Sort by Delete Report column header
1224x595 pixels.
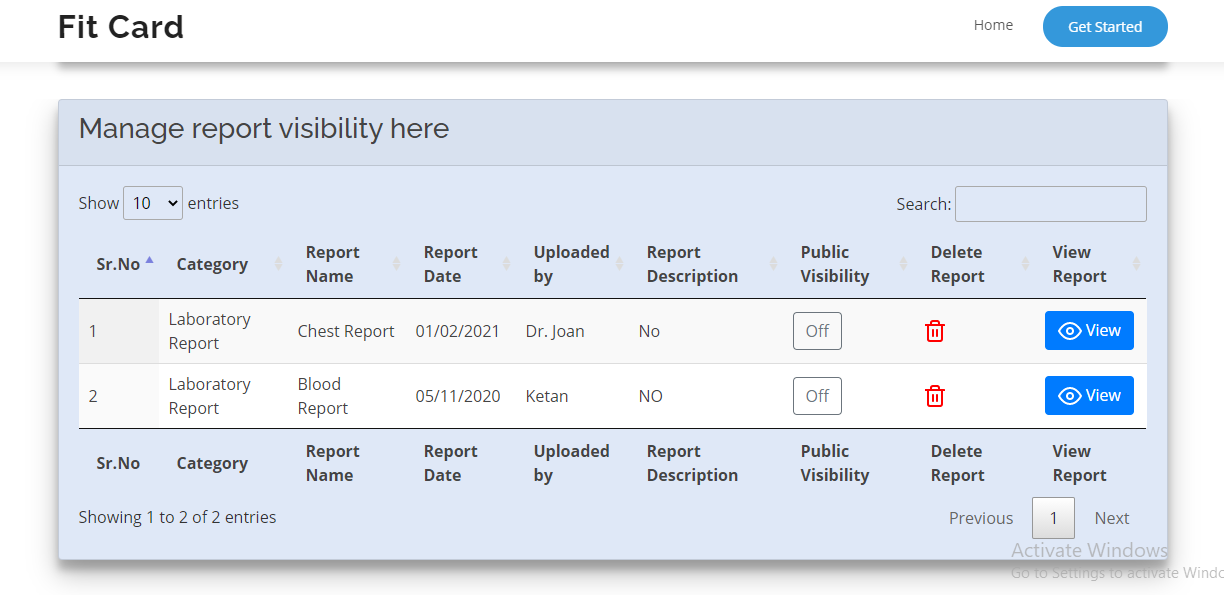pos(957,264)
